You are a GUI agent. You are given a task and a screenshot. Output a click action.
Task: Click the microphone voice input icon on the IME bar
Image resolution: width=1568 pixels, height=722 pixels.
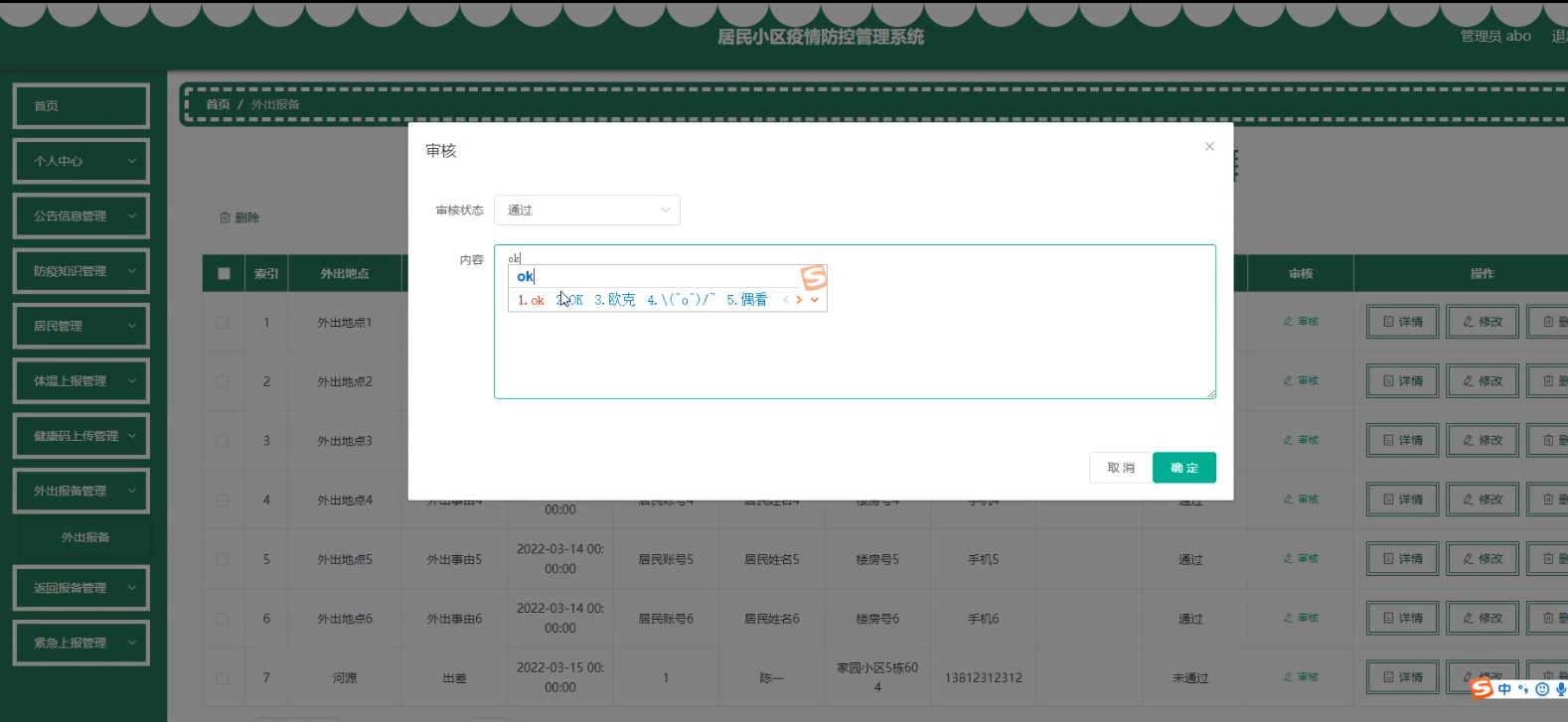pyautogui.click(x=1561, y=689)
